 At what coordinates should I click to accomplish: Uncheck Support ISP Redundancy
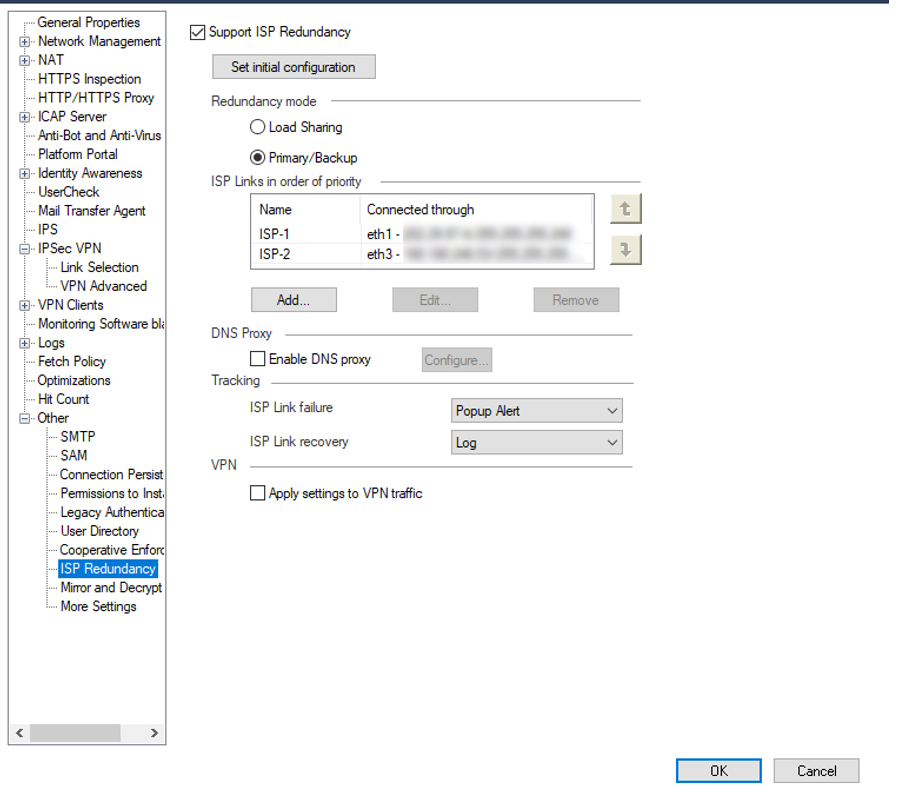197,32
